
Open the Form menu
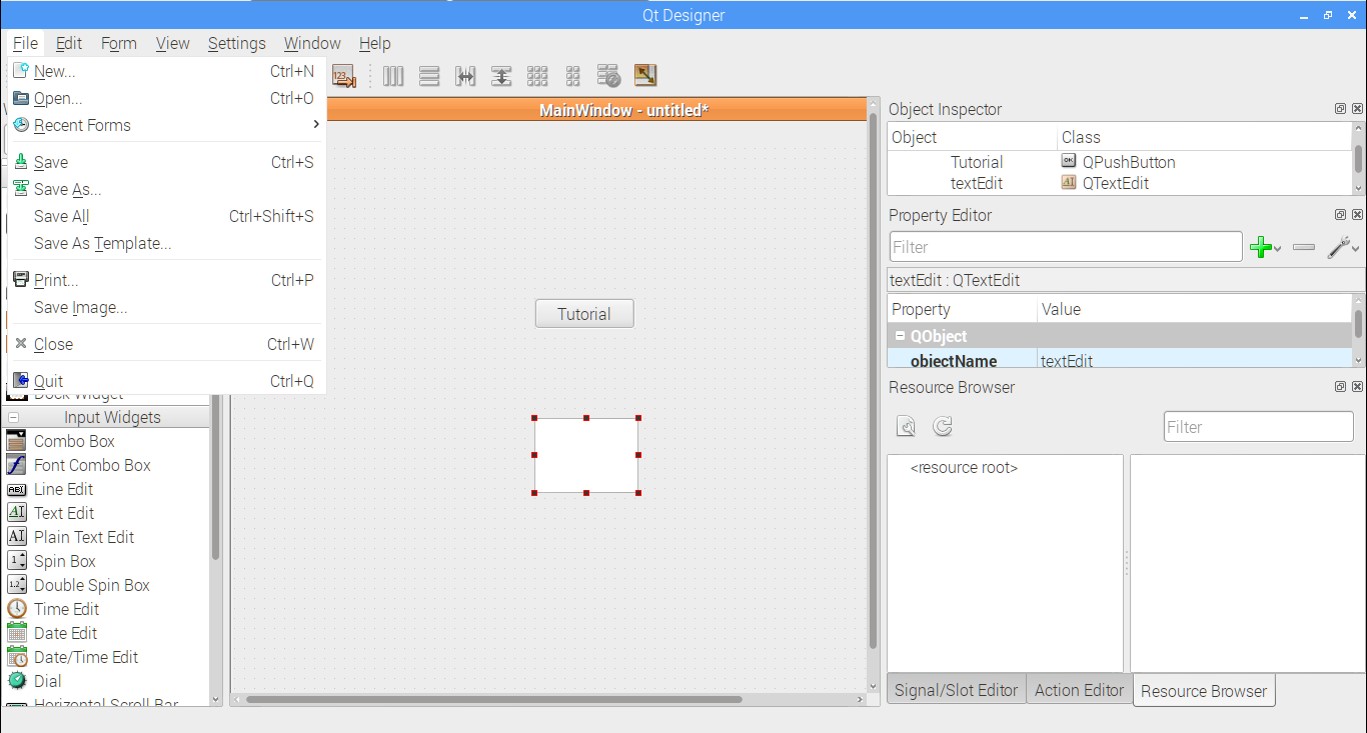[118, 43]
